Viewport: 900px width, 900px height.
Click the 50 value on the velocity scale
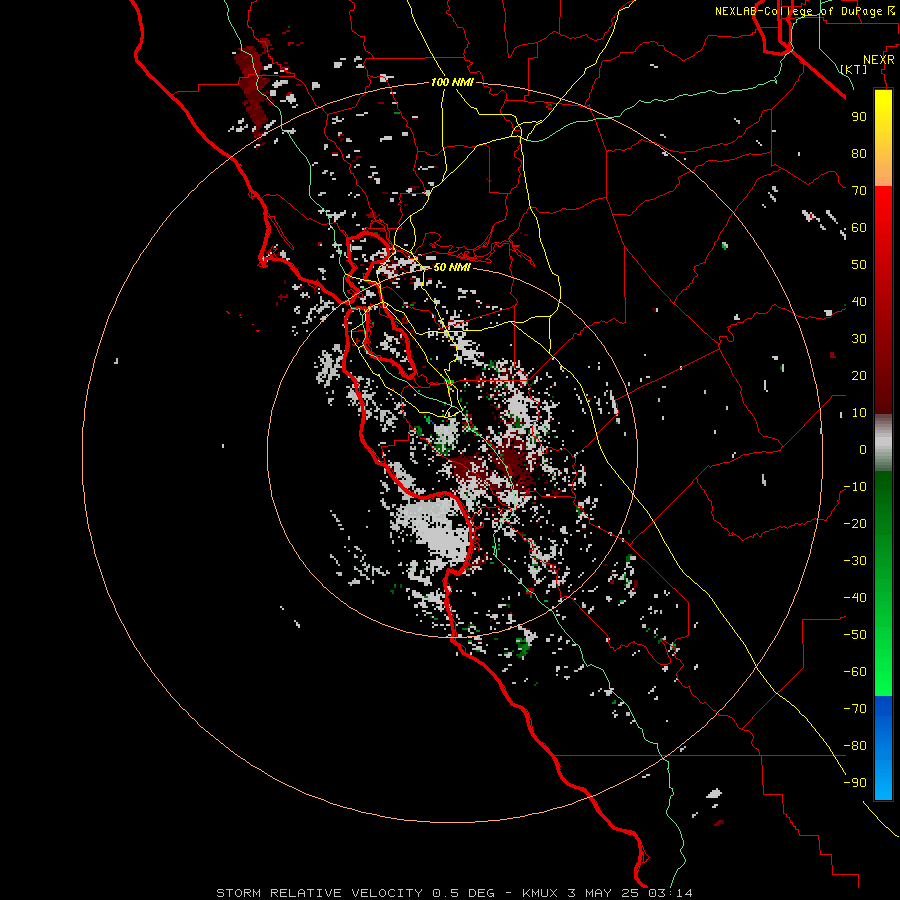point(859,265)
